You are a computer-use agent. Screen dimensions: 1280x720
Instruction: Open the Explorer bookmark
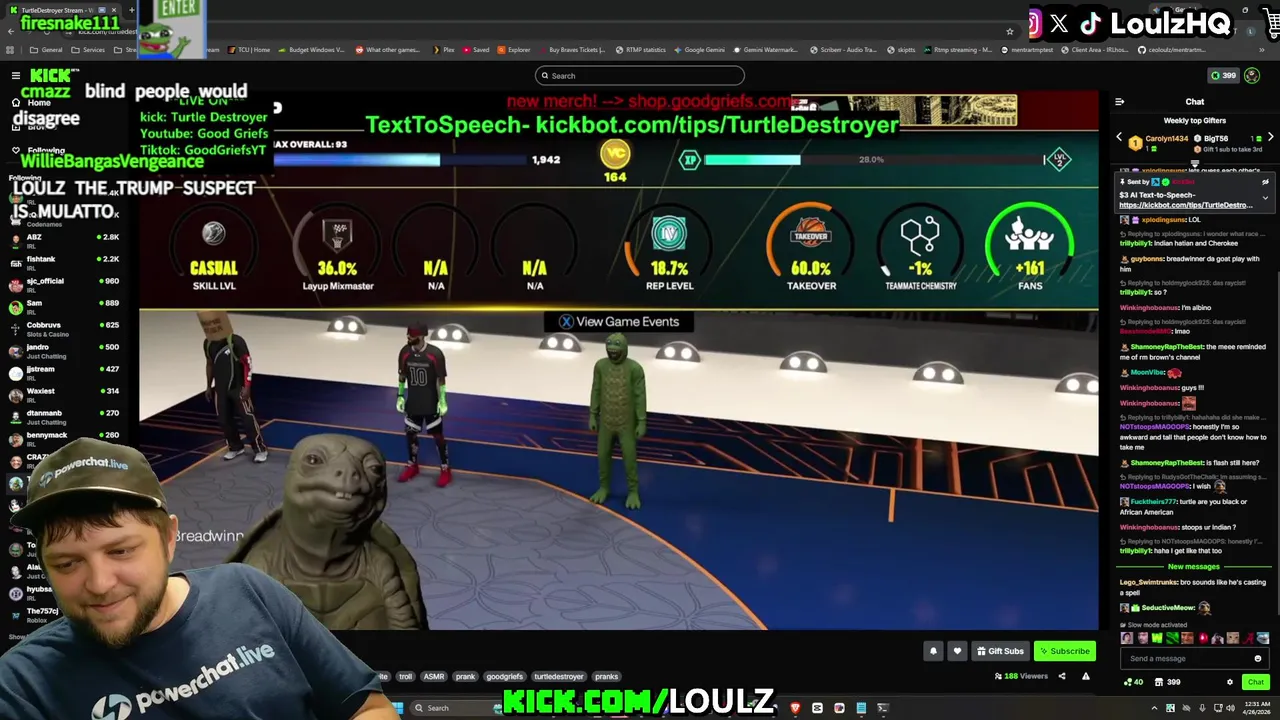(x=514, y=50)
